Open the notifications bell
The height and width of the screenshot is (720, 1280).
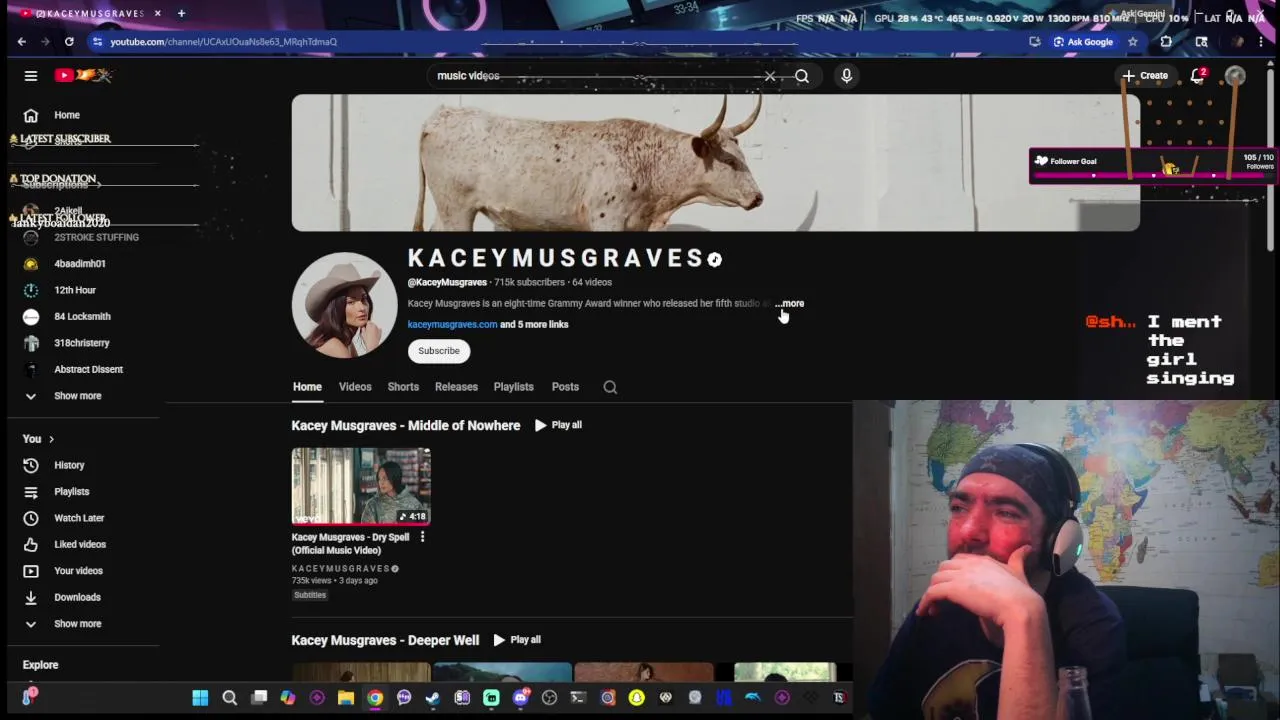pos(1198,76)
